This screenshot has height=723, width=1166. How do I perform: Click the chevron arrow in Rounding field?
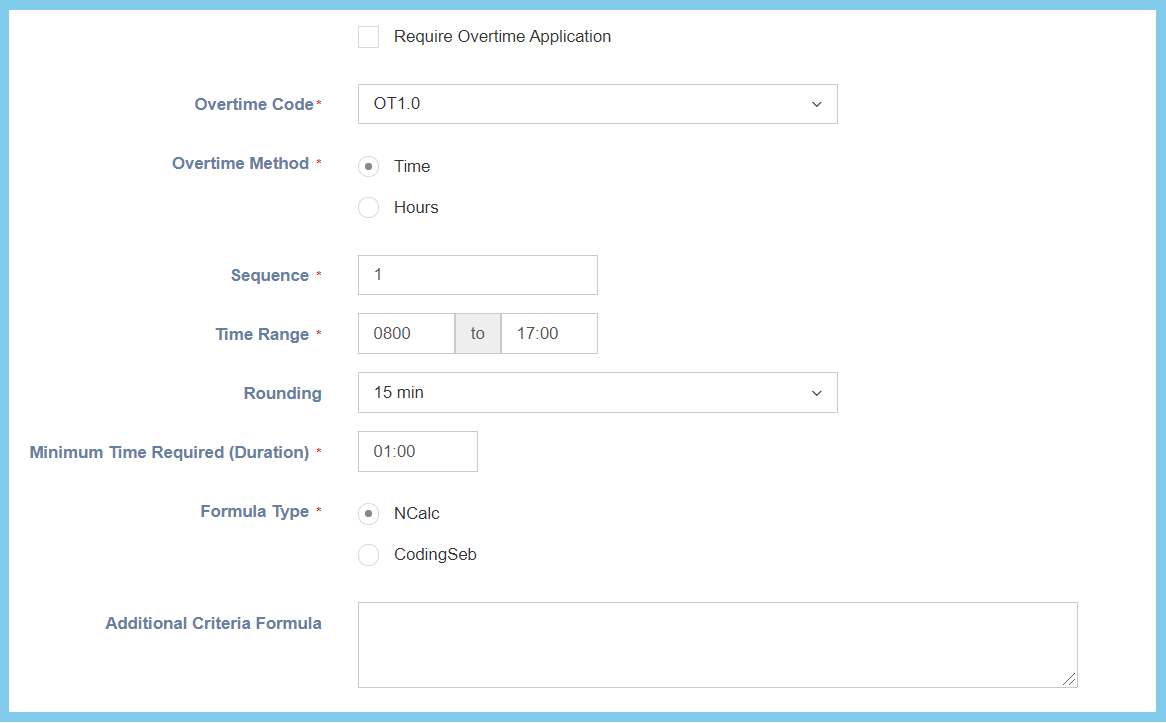pos(817,393)
